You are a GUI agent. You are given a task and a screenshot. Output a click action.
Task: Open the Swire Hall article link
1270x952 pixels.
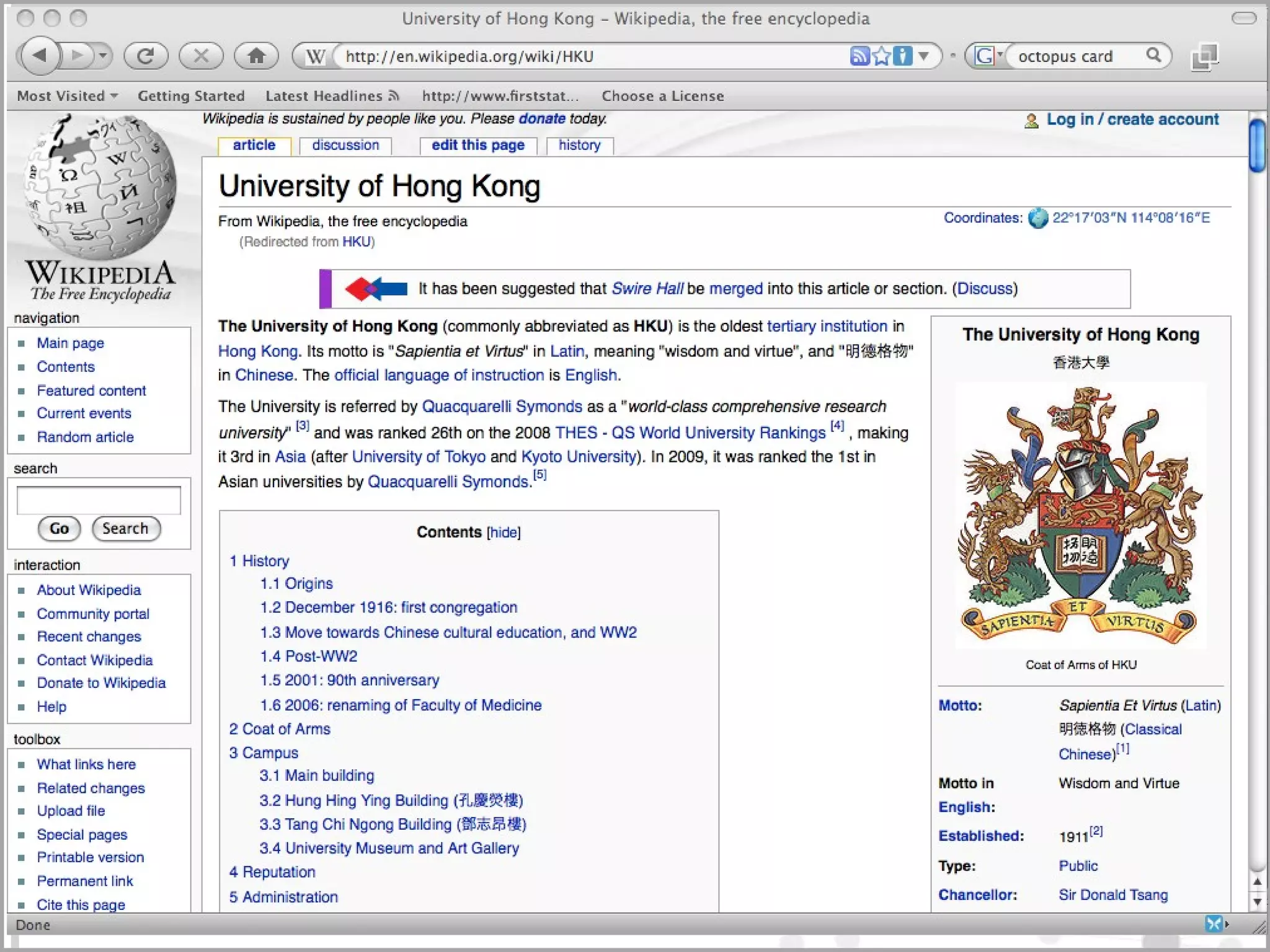tap(647, 289)
